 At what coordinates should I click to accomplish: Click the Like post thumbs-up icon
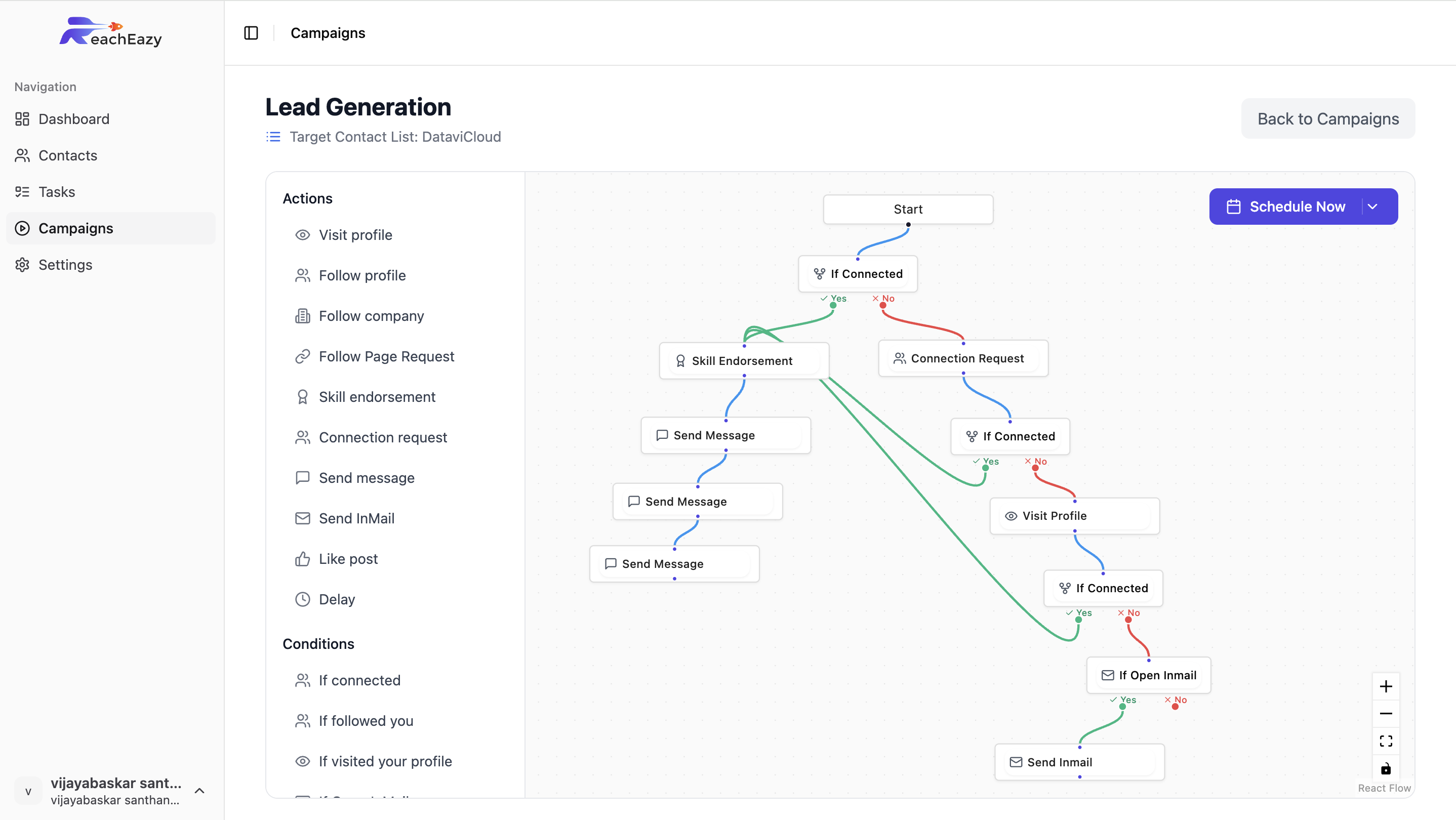pyautogui.click(x=302, y=559)
